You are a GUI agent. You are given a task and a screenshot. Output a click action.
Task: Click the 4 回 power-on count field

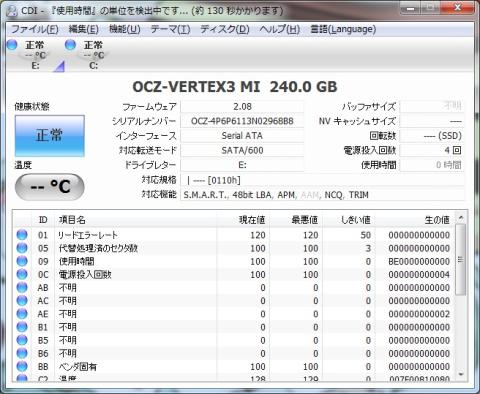[x=432, y=150]
